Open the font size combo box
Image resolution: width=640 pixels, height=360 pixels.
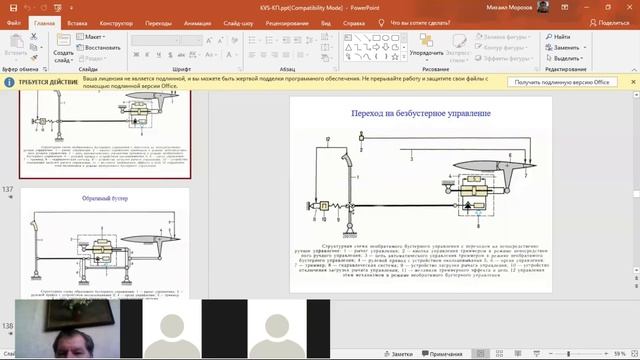click(192, 40)
